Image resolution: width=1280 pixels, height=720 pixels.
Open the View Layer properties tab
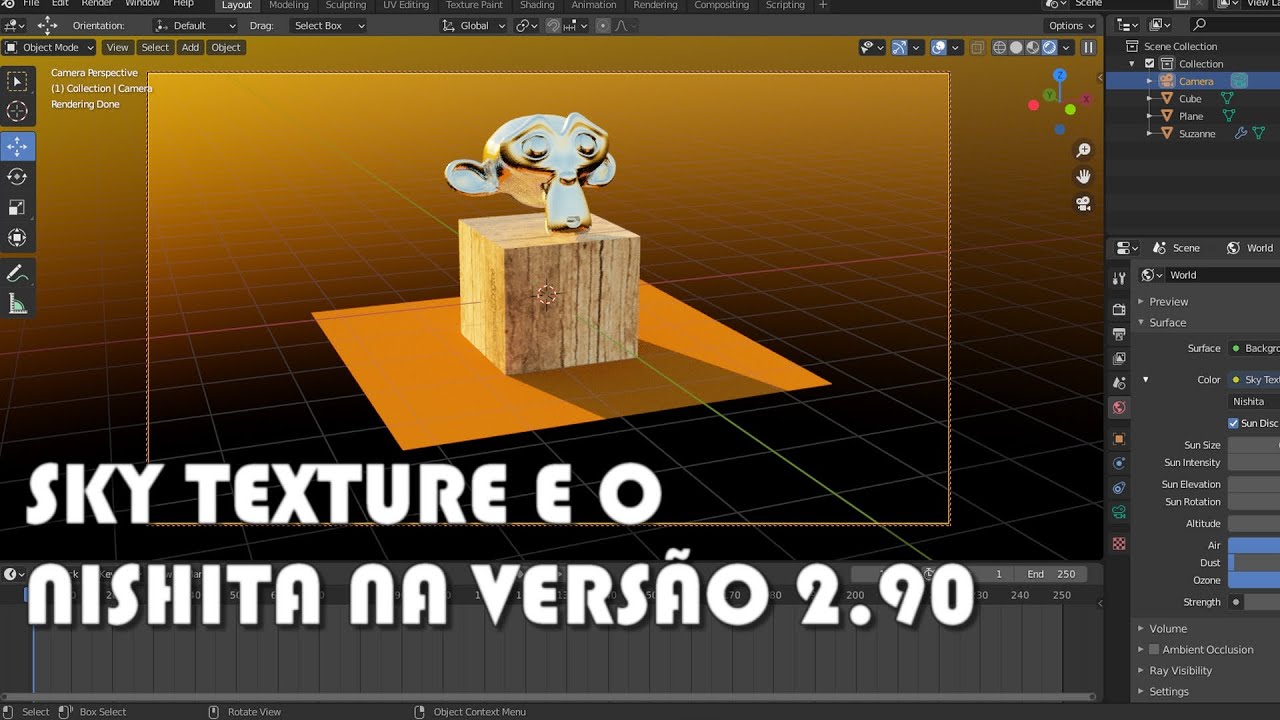point(1119,358)
